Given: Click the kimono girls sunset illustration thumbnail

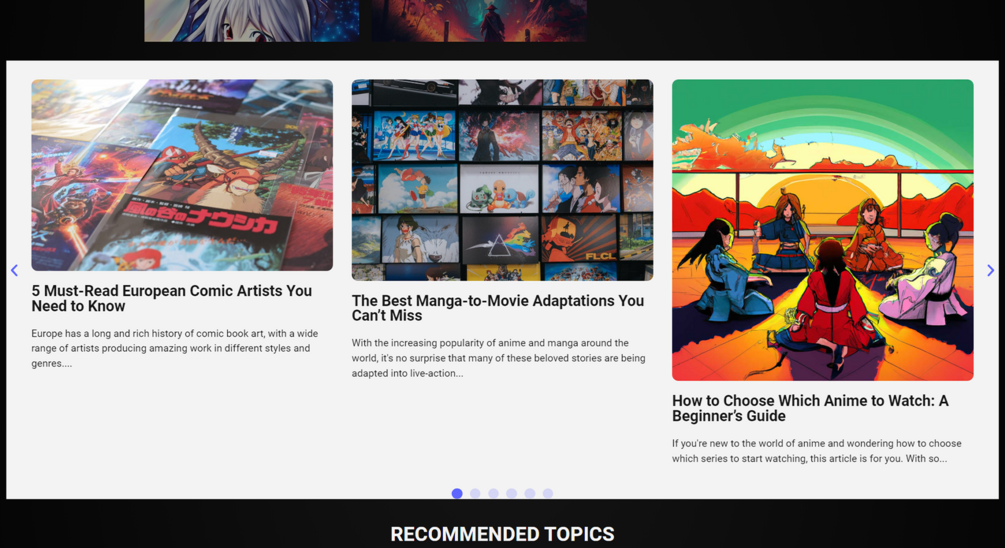Looking at the screenshot, I should [x=823, y=230].
